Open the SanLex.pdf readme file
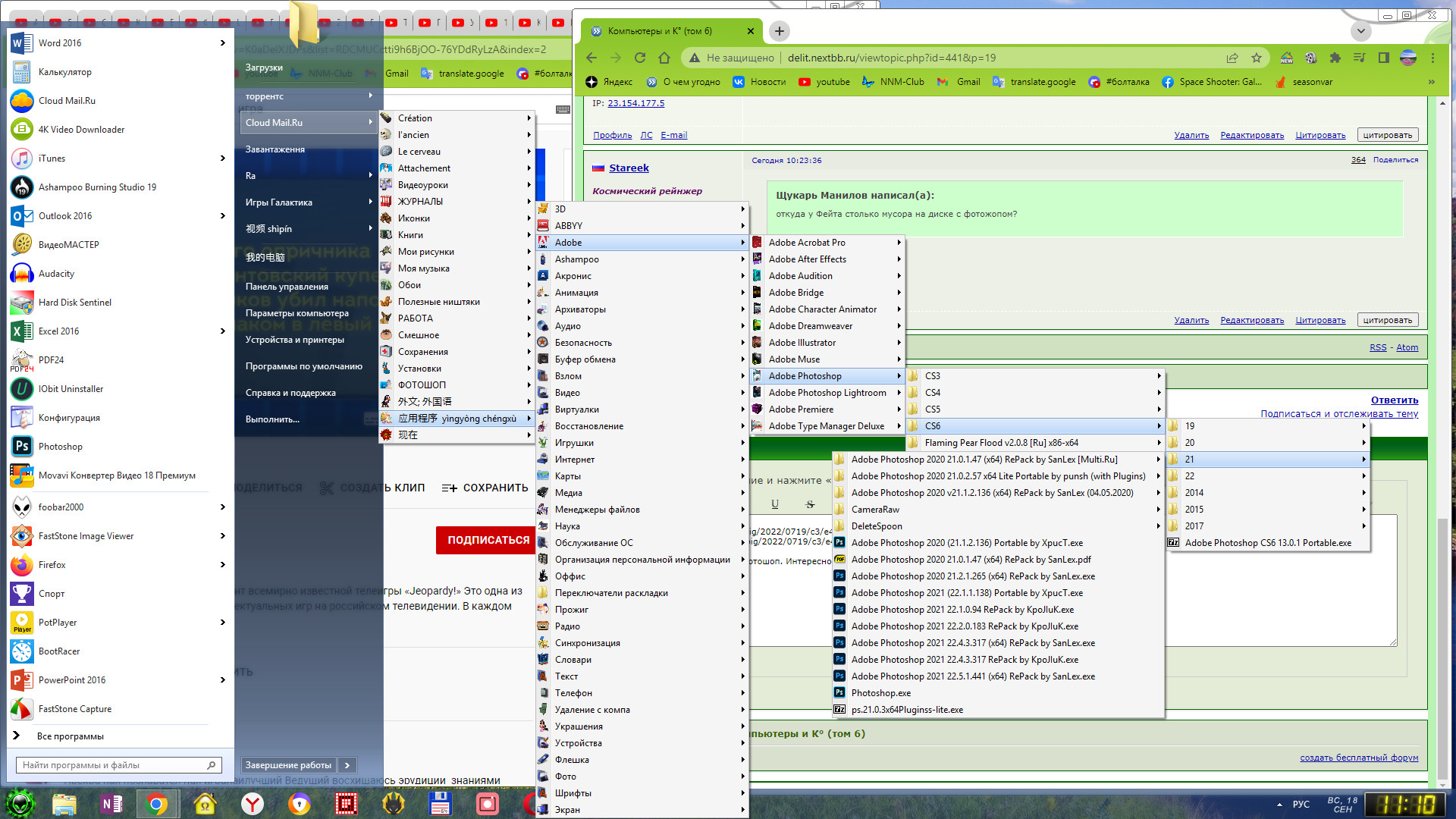The width and height of the screenshot is (1456, 819). pos(998,560)
